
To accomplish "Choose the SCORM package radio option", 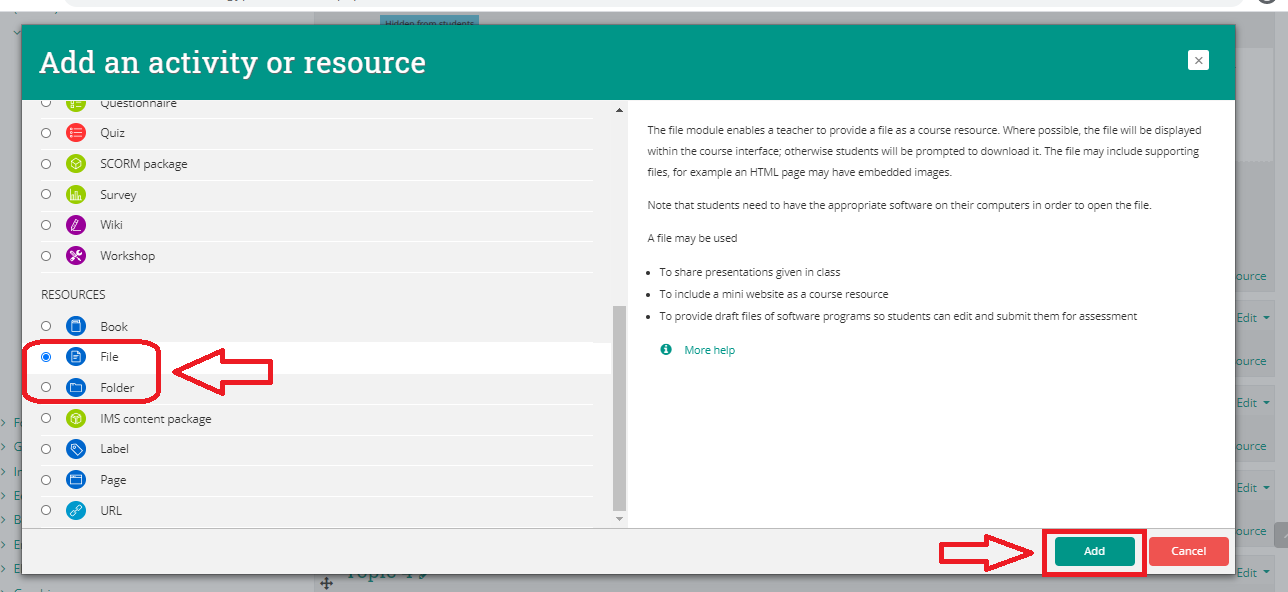I will pyautogui.click(x=46, y=164).
